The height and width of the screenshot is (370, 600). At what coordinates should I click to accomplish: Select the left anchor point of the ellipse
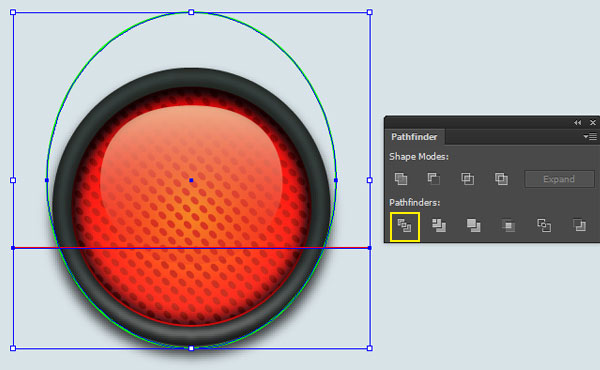click(x=47, y=180)
